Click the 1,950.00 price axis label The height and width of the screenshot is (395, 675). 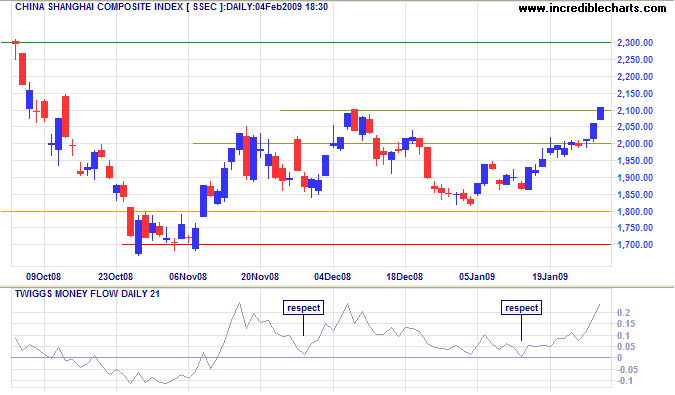[x=635, y=160]
